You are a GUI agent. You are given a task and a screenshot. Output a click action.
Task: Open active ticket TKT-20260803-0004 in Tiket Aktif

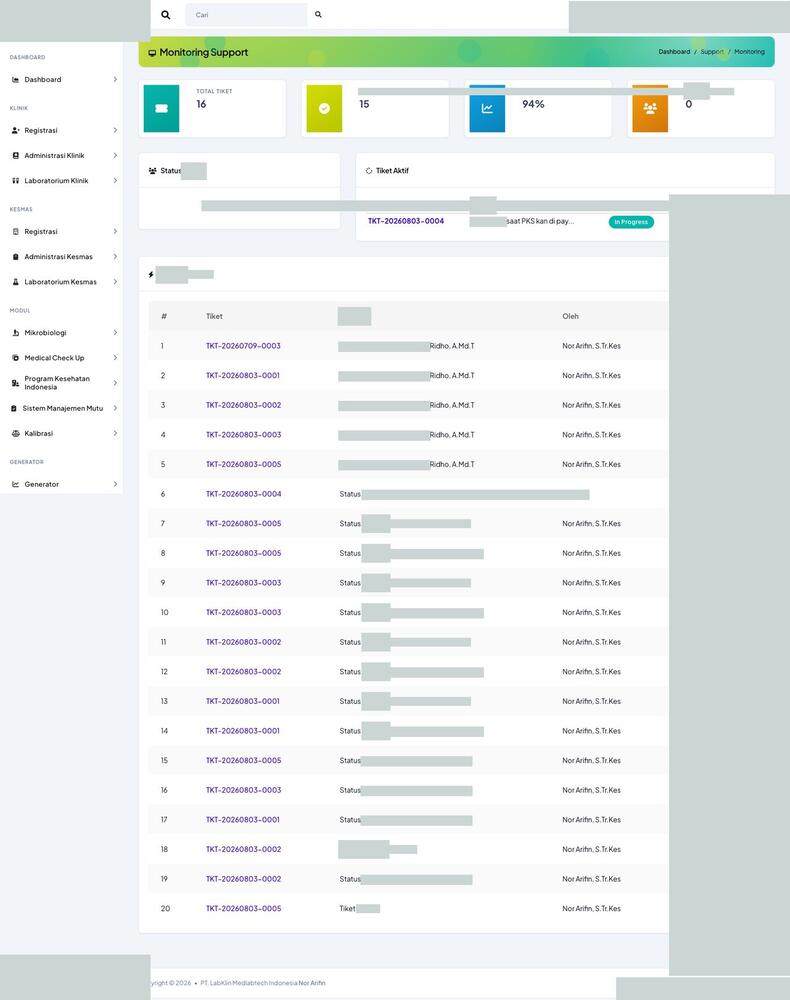click(x=406, y=221)
